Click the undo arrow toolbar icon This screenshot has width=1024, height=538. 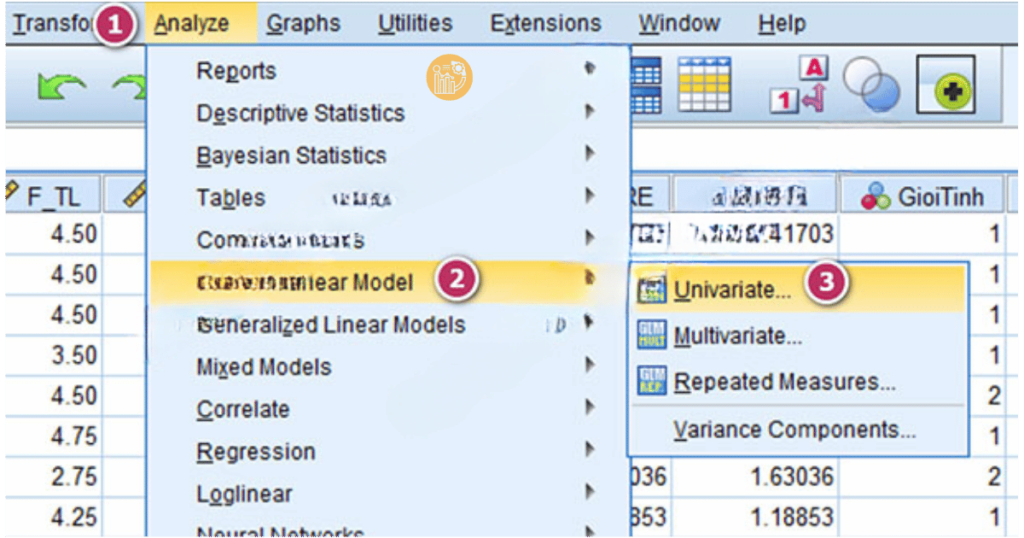pos(62,88)
